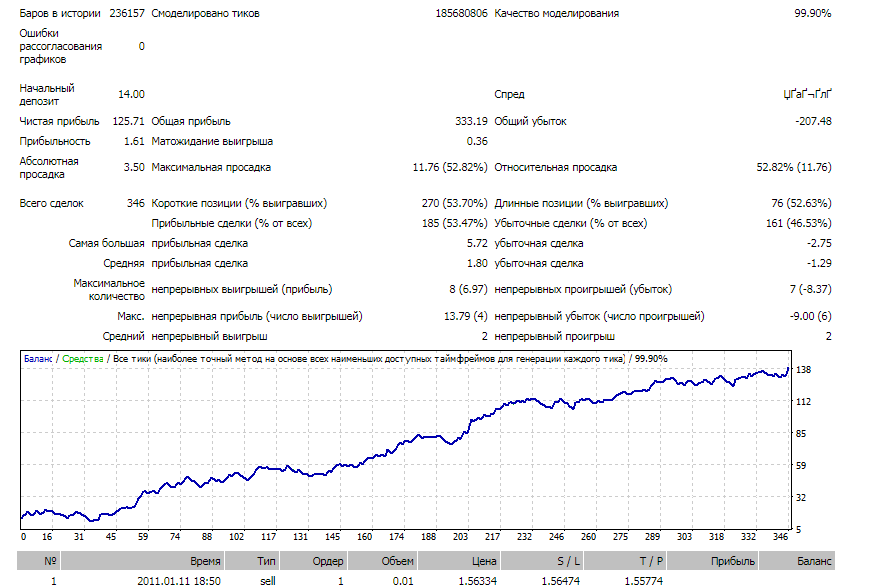Click the absolute drawdown value '3.50'

pyautogui.click(x=134, y=167)
